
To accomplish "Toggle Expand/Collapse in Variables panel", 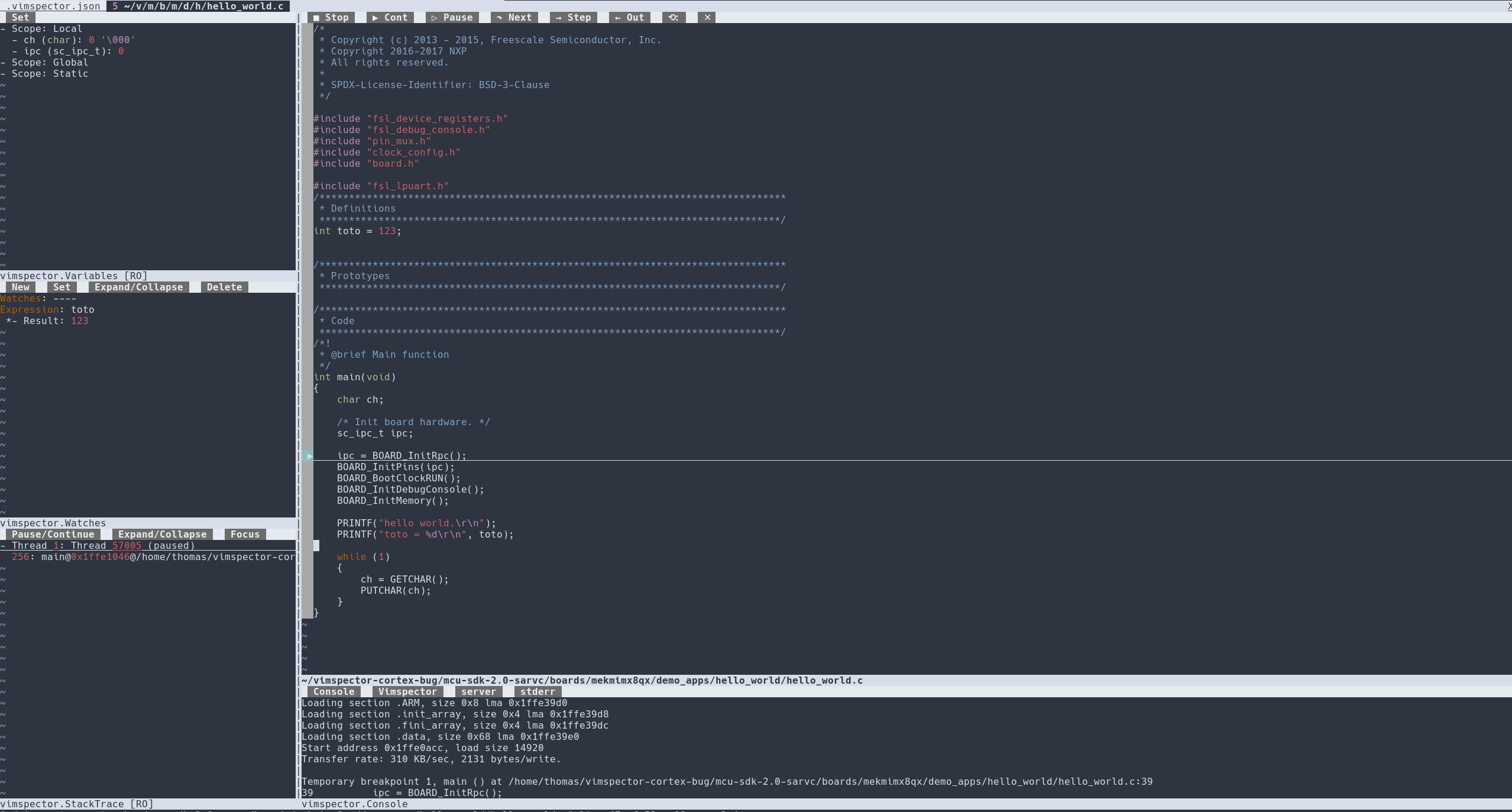I will pyautogui.click(x=139, y=287).
